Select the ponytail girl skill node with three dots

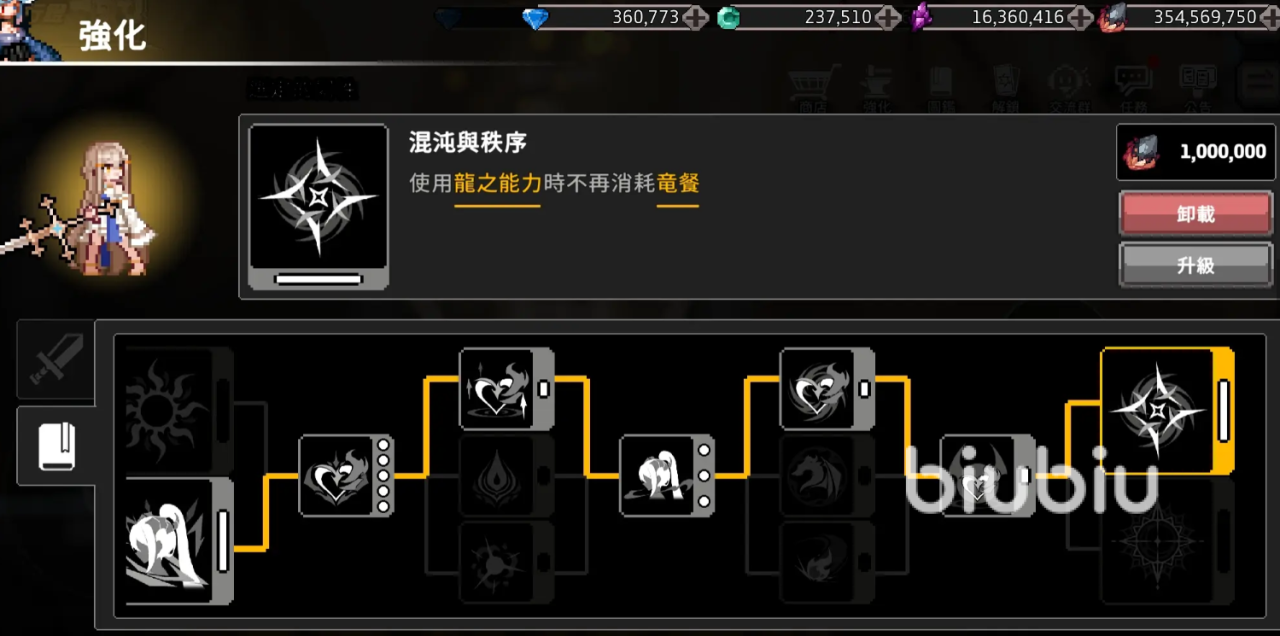click(x=667, y=476)
